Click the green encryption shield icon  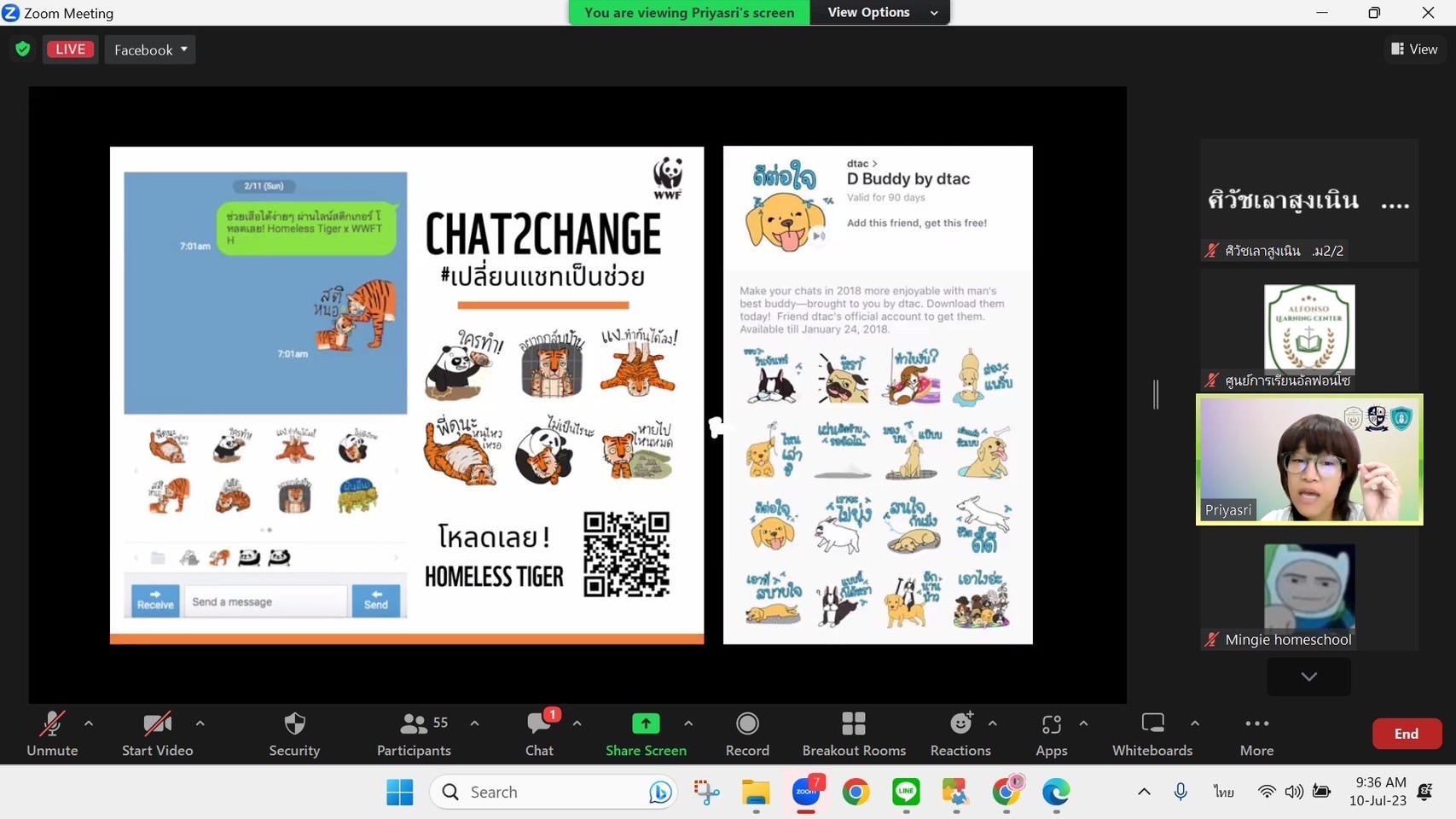23,49
